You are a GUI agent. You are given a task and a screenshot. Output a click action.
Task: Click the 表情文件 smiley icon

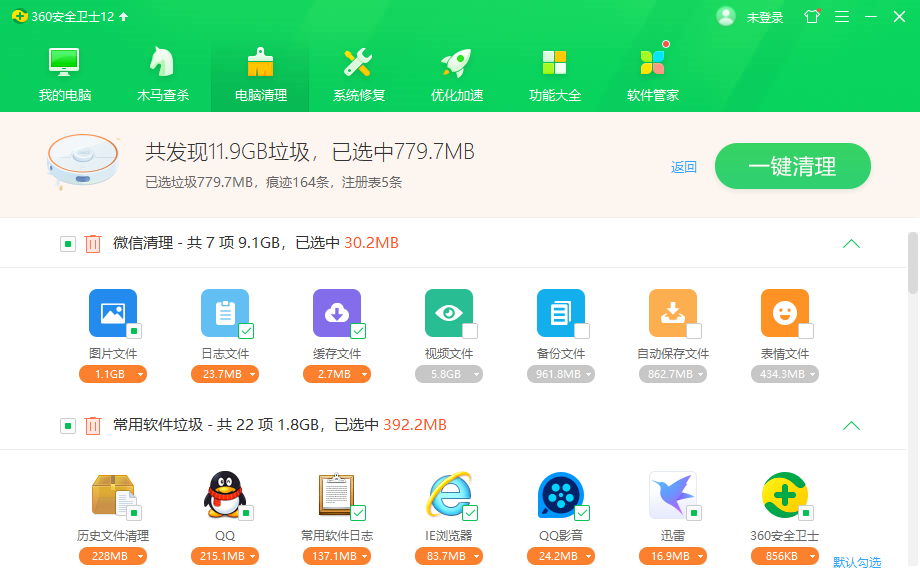tap(785, 313)
